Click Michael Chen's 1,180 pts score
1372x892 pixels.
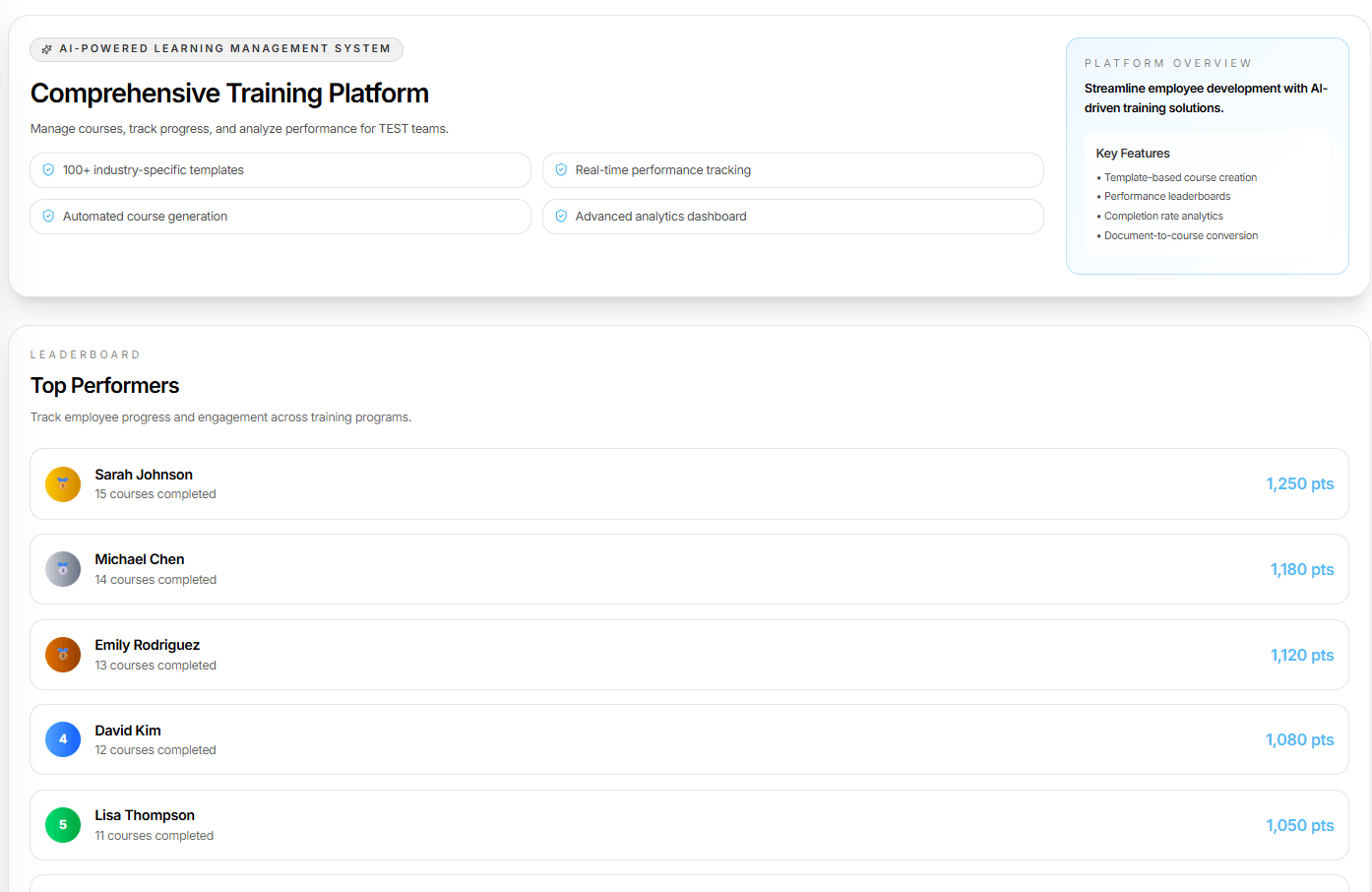coord(1301,569)
